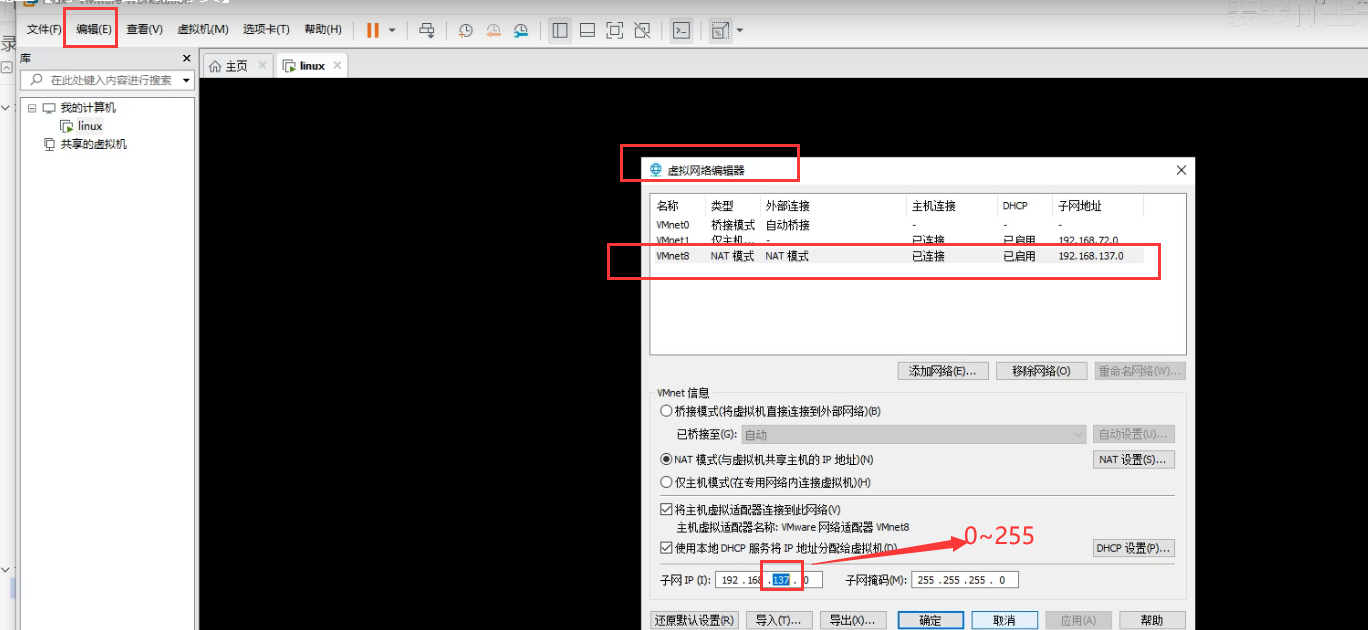1368x630 pixels.
Task: Click the 添加网络(E)... button
Action: click(943, 371)
